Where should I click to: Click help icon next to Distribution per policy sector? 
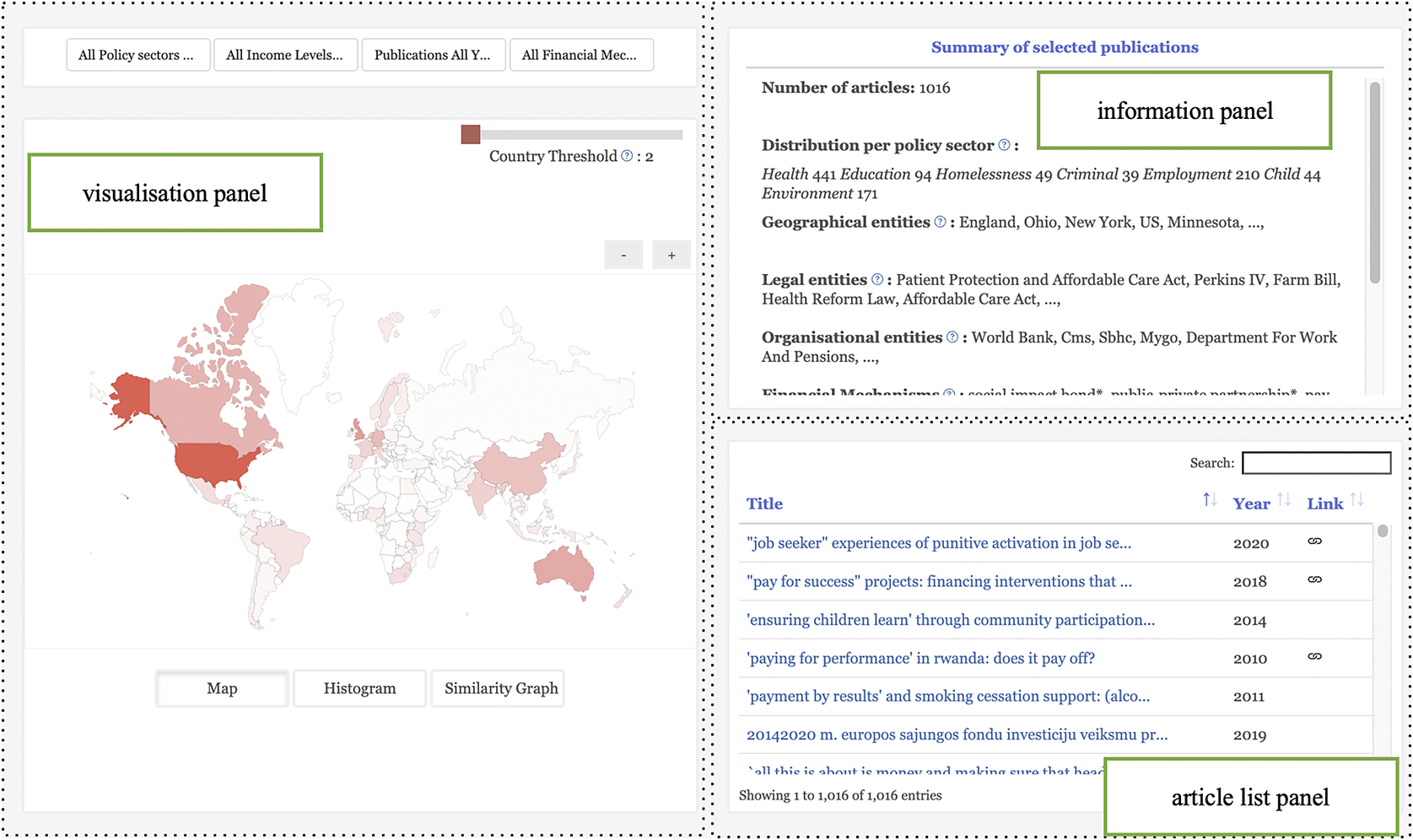(1004, 145)
